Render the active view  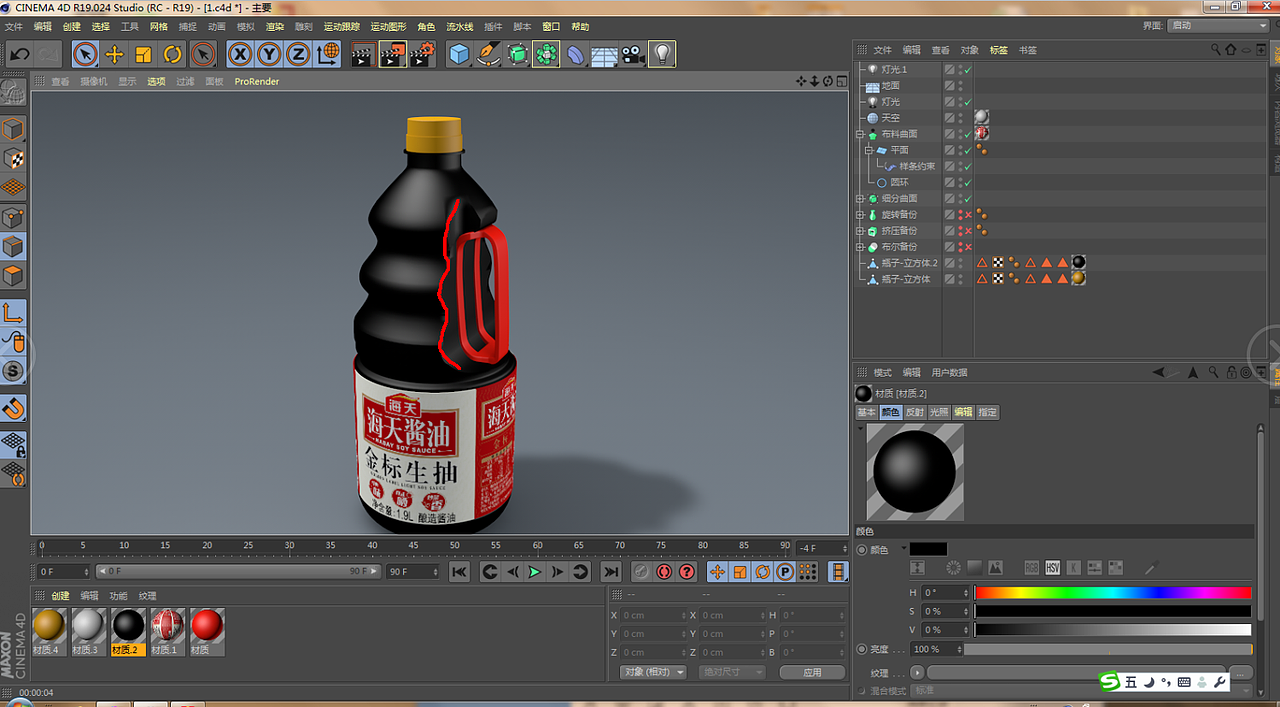[362, 54]
